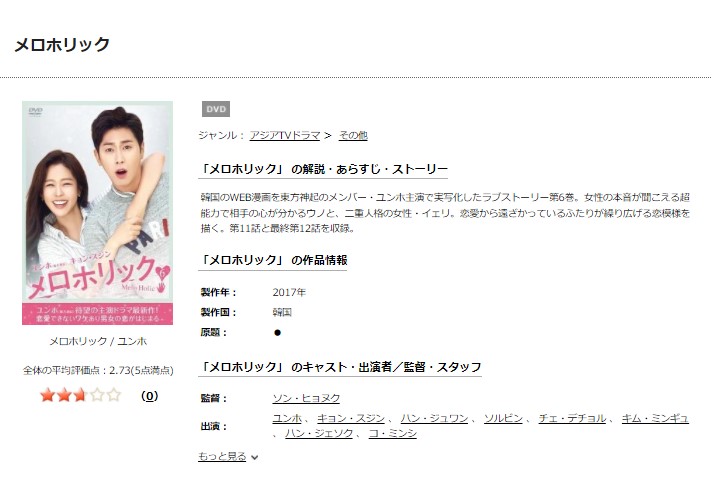
Task: Open cast member ハン・ジェソク's page
Action: click(319, 434)
